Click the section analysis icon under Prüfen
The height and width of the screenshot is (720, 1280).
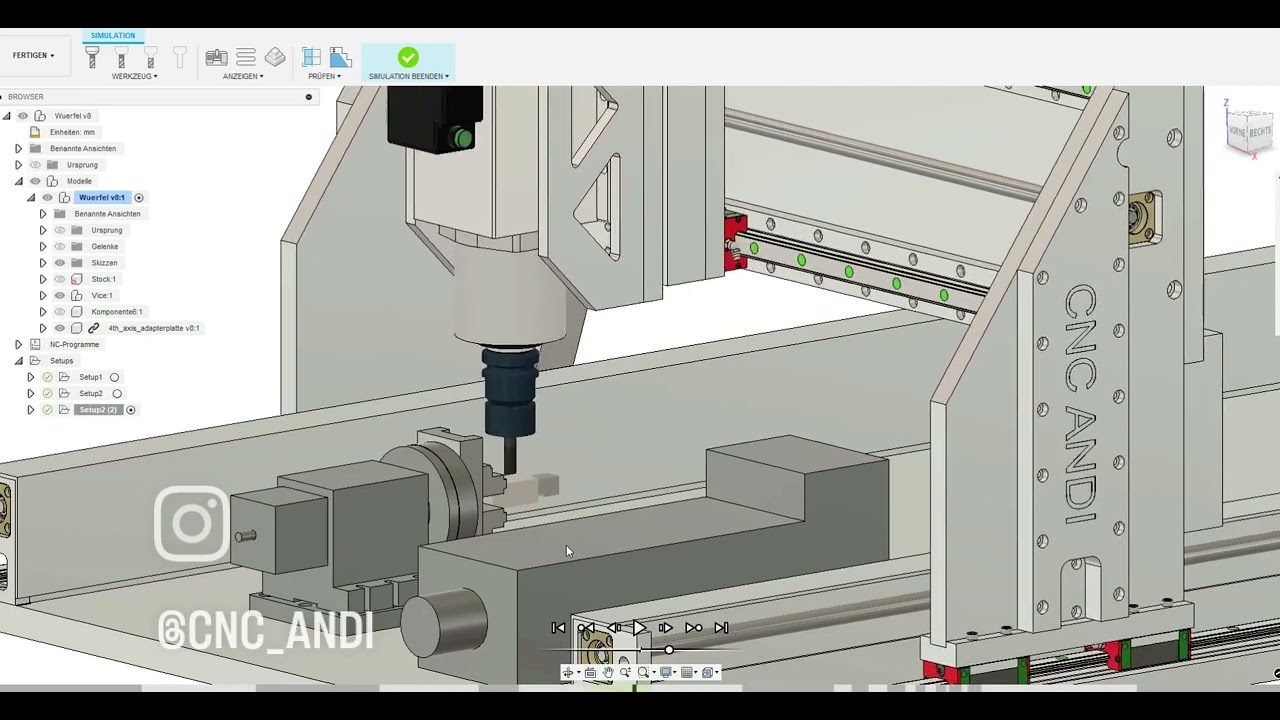(x=312, y=58)
